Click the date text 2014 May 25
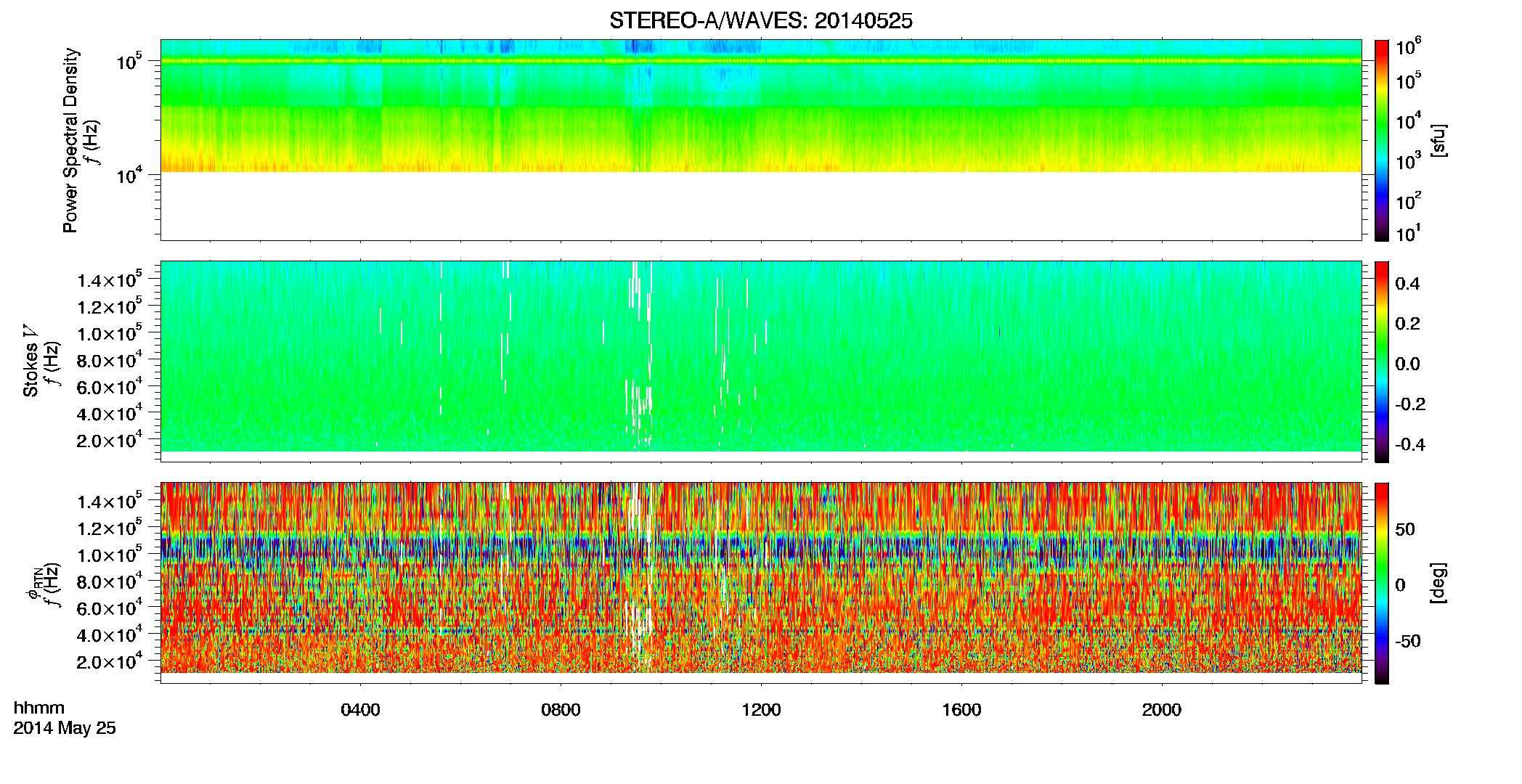The width and height of the screenshot is (1522, 784). pyautogui.click(x=65, y=728)
